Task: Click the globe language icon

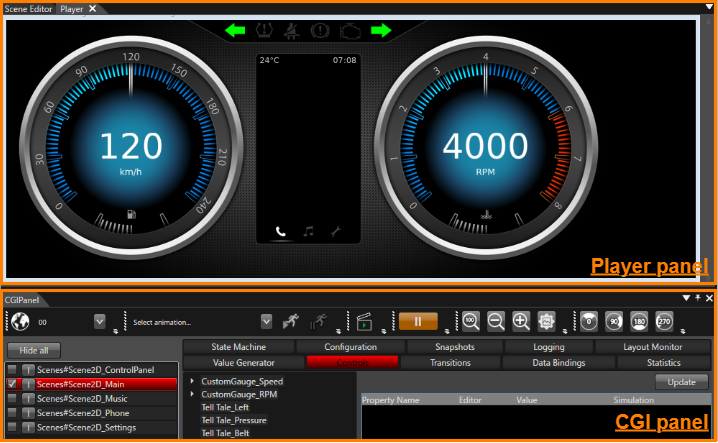Action: click(x=20, y=322)
